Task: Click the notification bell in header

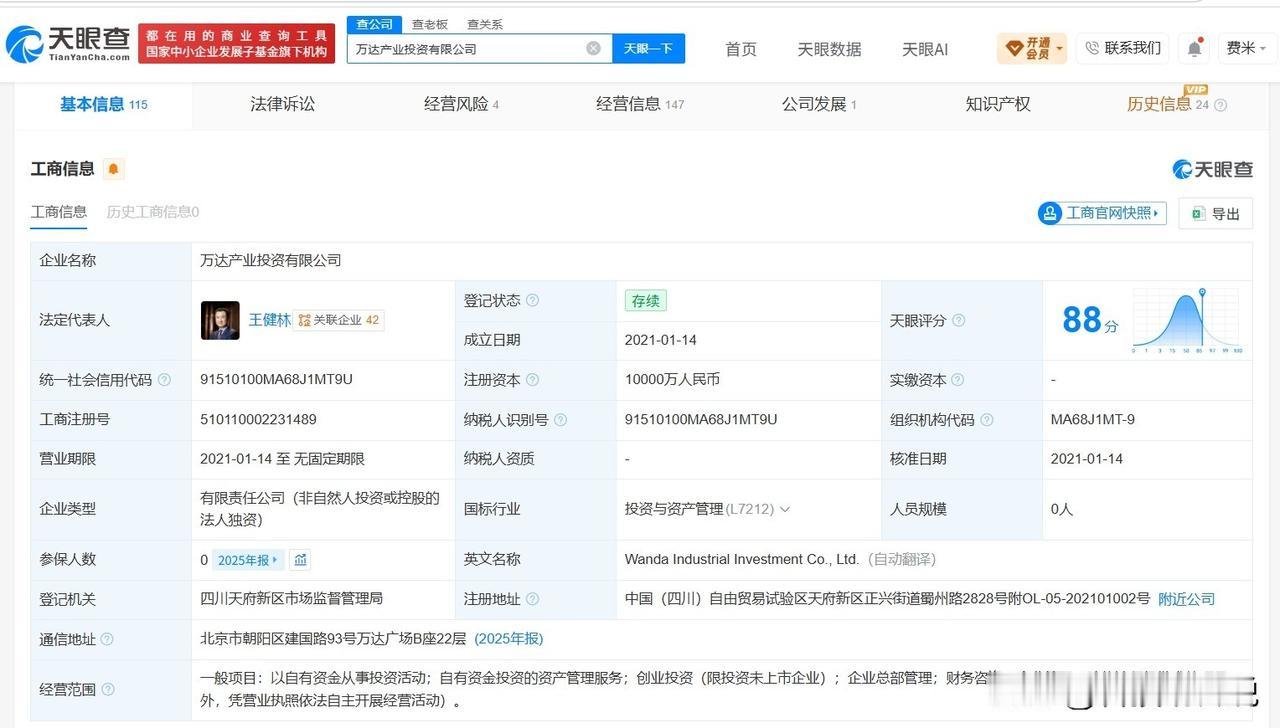Action: tap(1195, 48)
